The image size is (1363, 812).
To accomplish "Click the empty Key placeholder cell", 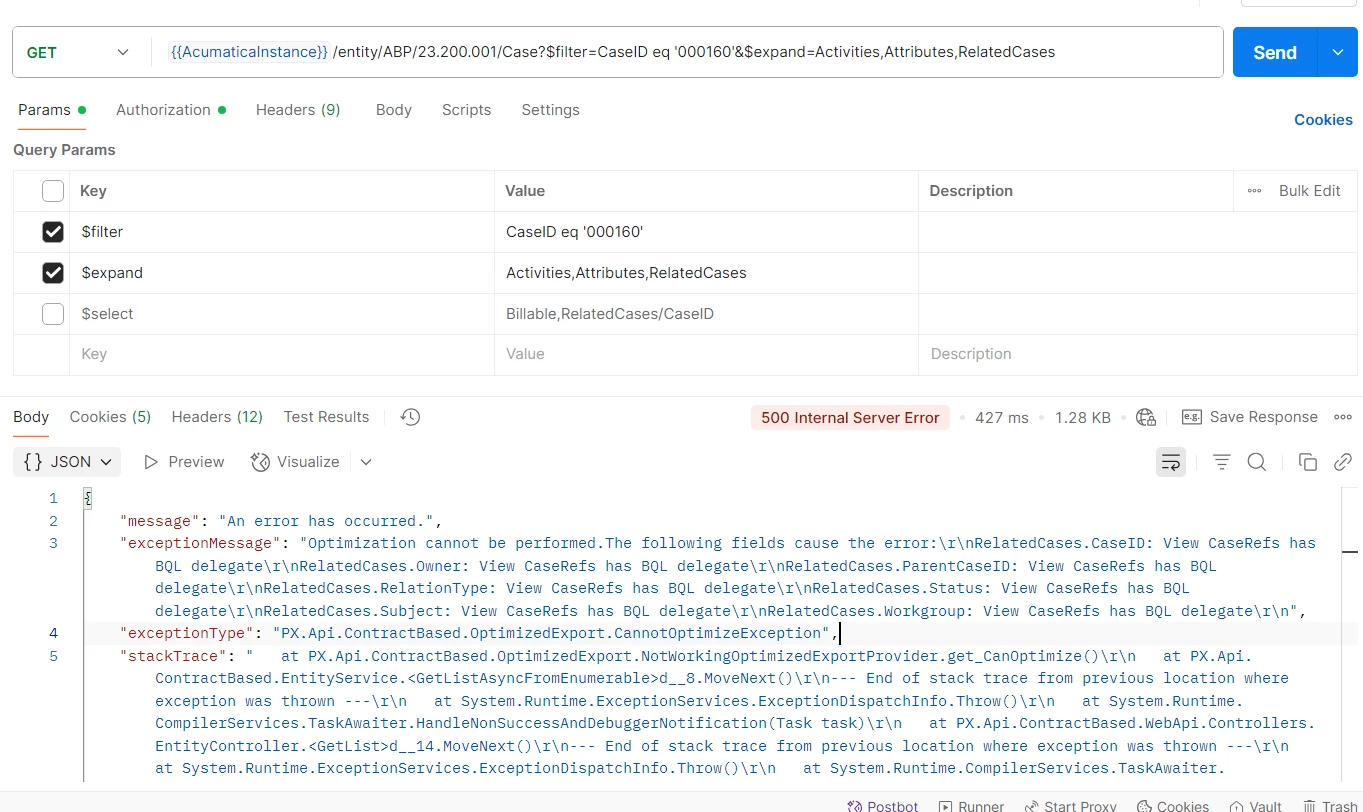I will pos(282,354).
